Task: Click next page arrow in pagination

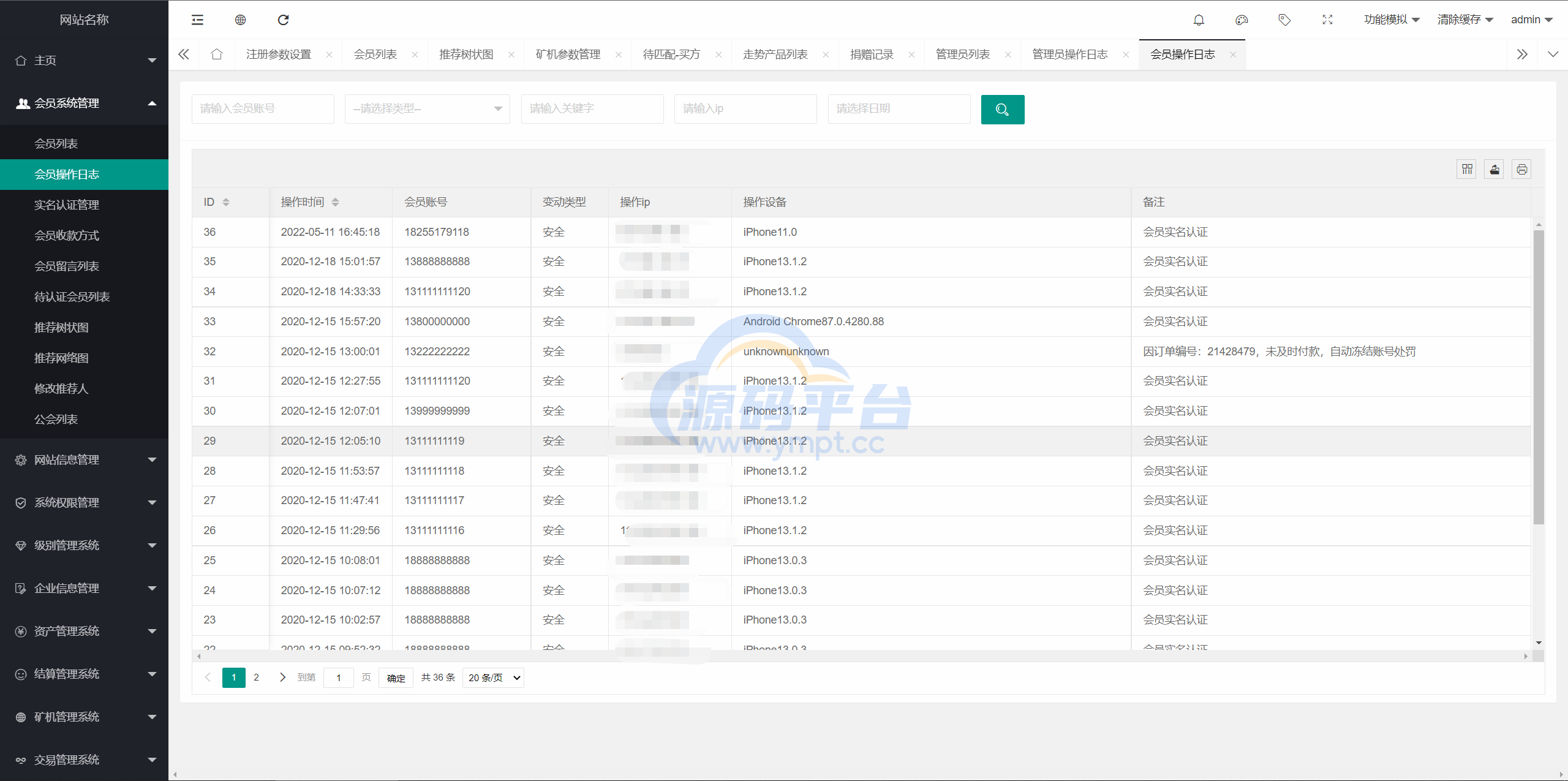Action: [x=282, y=677]
